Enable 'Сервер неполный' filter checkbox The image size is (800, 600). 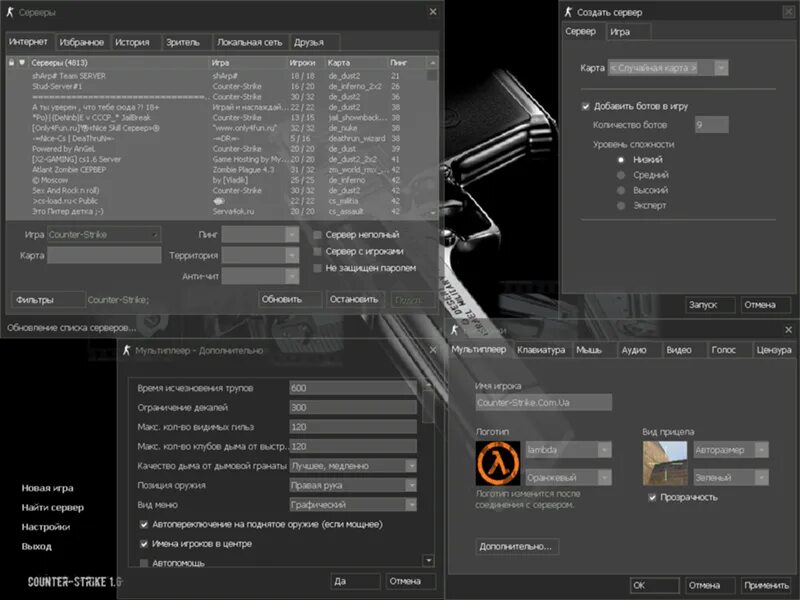317,235
